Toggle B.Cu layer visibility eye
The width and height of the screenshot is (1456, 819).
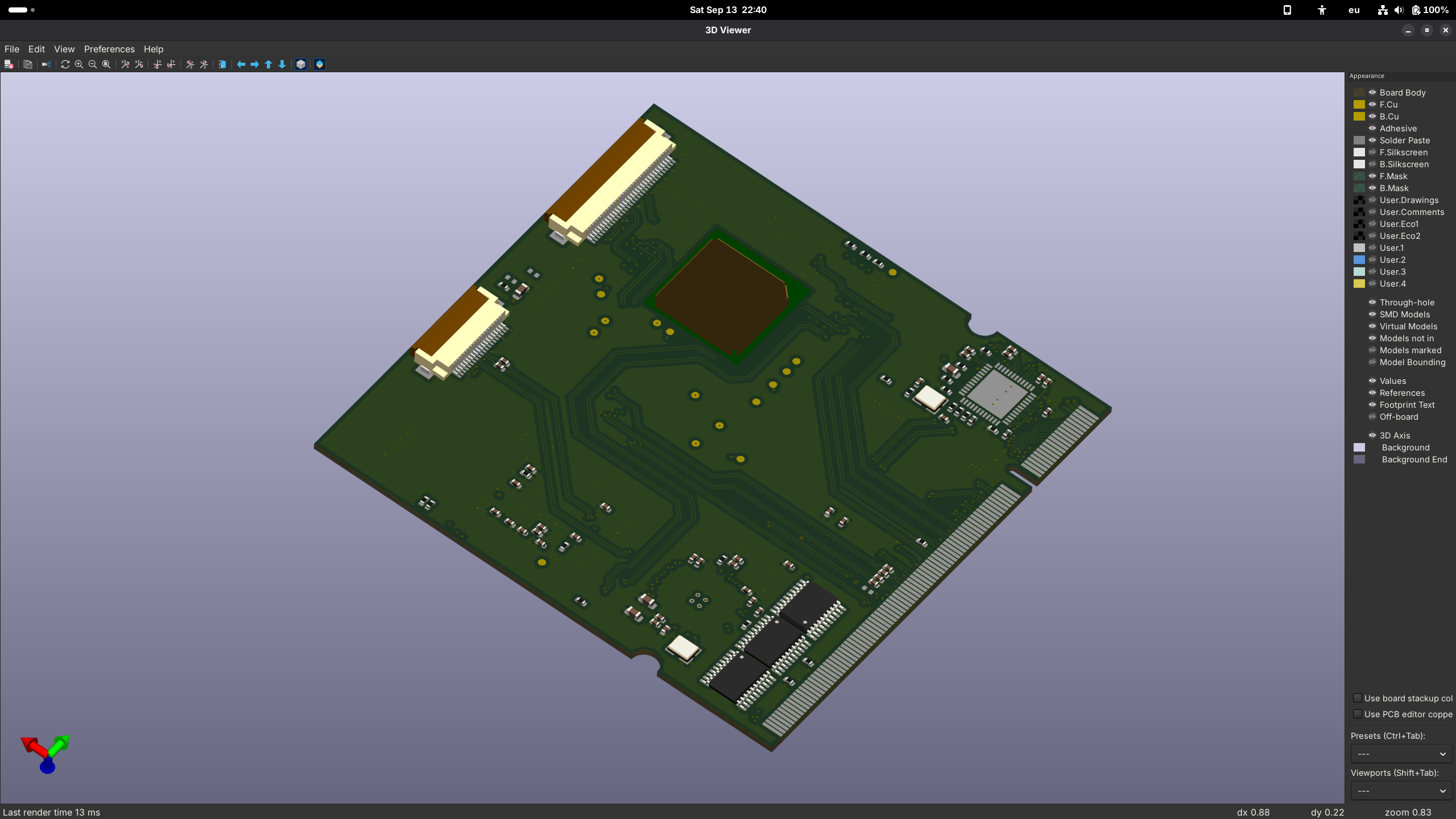(x=1372, y=116)
